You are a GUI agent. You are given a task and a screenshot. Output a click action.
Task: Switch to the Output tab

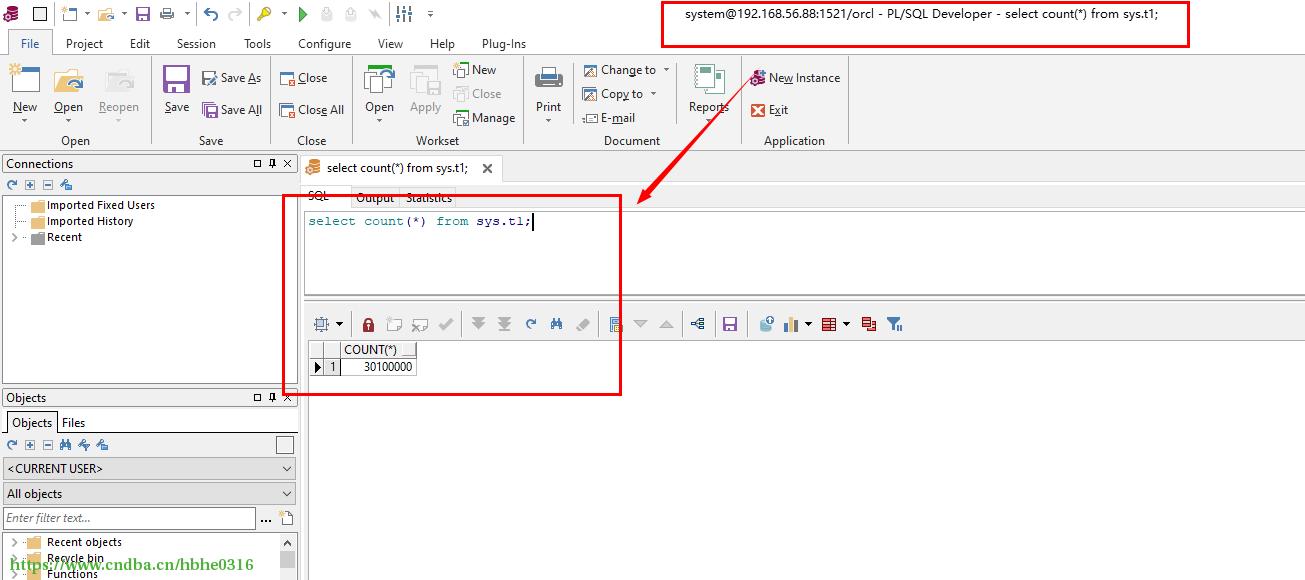tap(375, 198)
